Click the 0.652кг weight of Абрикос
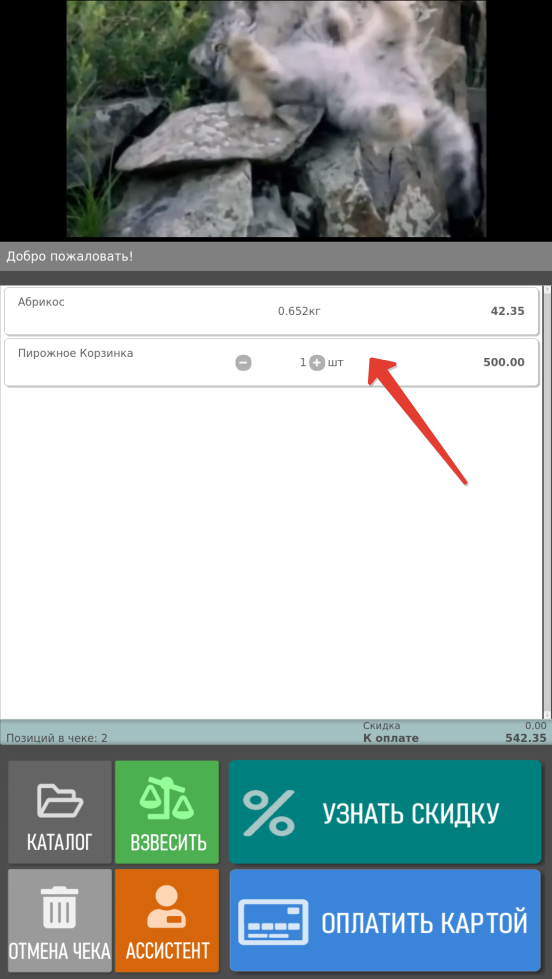This screenshot has height=979, width=552. (x=299, y=311)
